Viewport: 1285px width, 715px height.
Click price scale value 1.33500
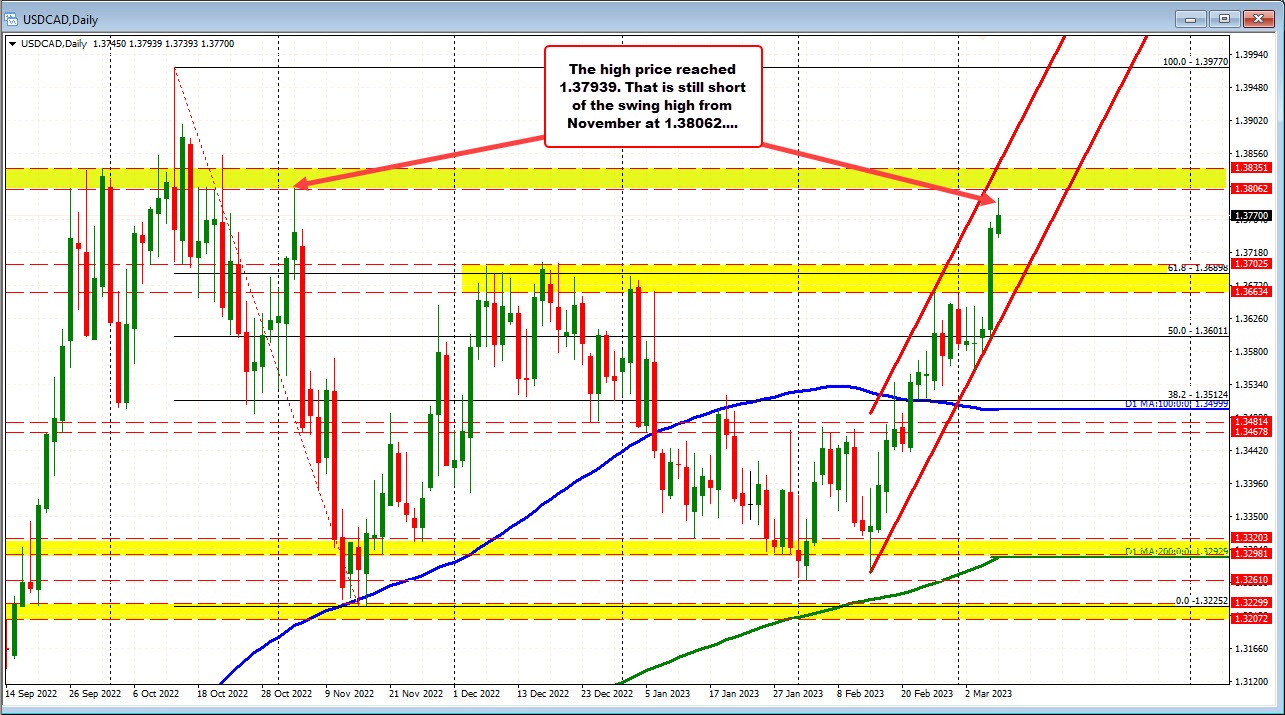click(1250, 517)
